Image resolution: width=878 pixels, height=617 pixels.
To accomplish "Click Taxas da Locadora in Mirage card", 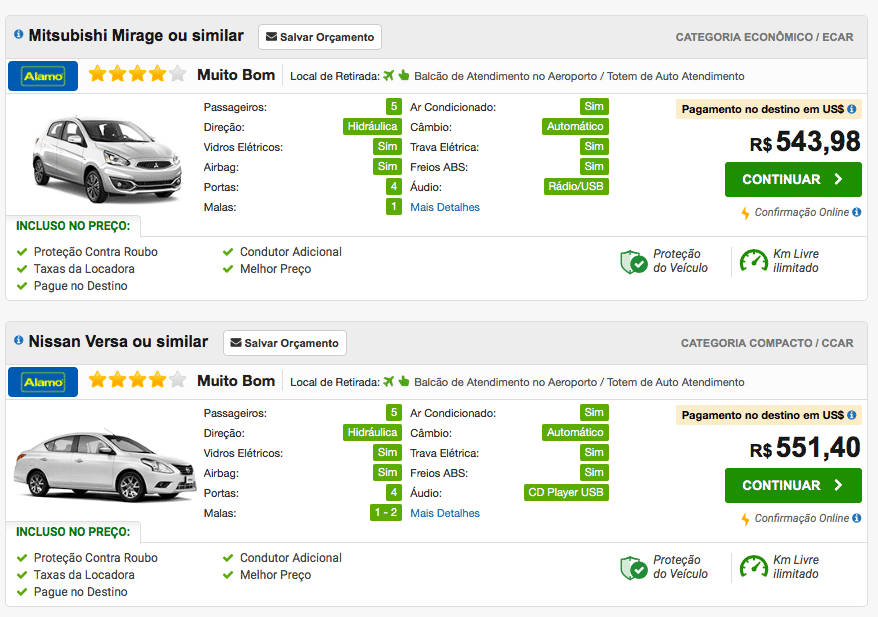I will [84, 269].
